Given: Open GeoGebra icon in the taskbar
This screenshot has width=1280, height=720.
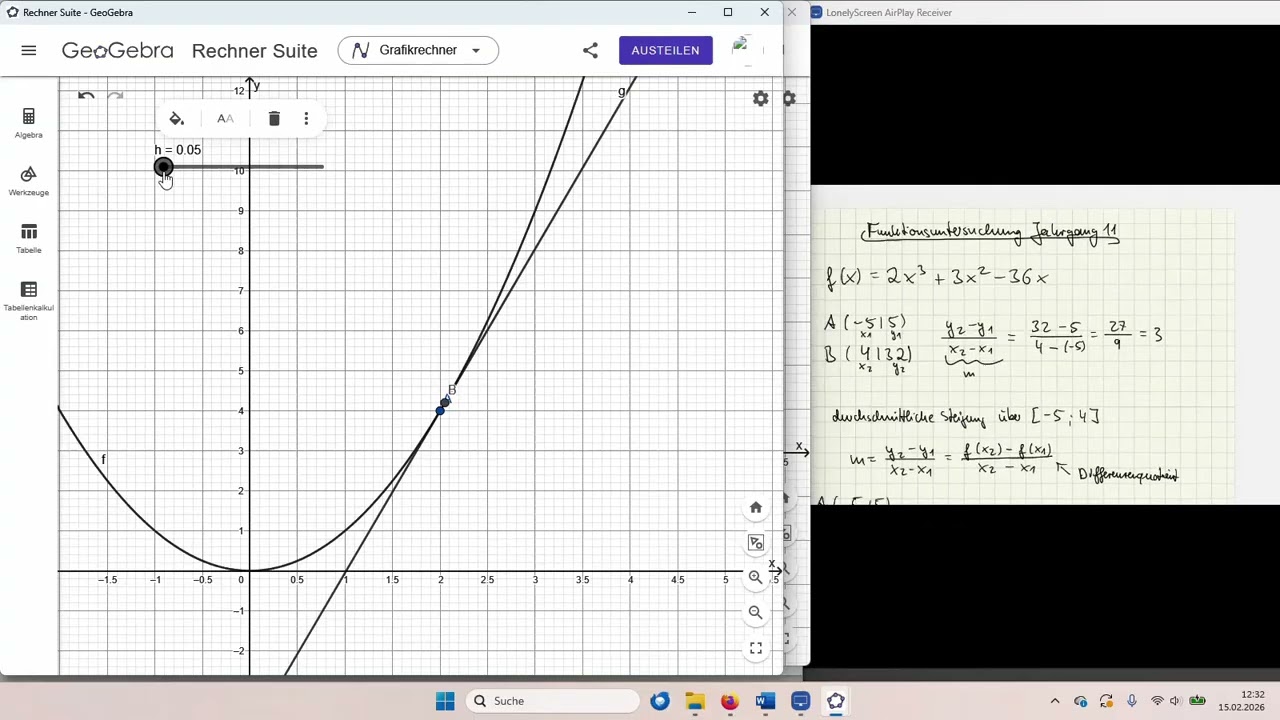Looking at the screenshot, I should tap(835, 701).
